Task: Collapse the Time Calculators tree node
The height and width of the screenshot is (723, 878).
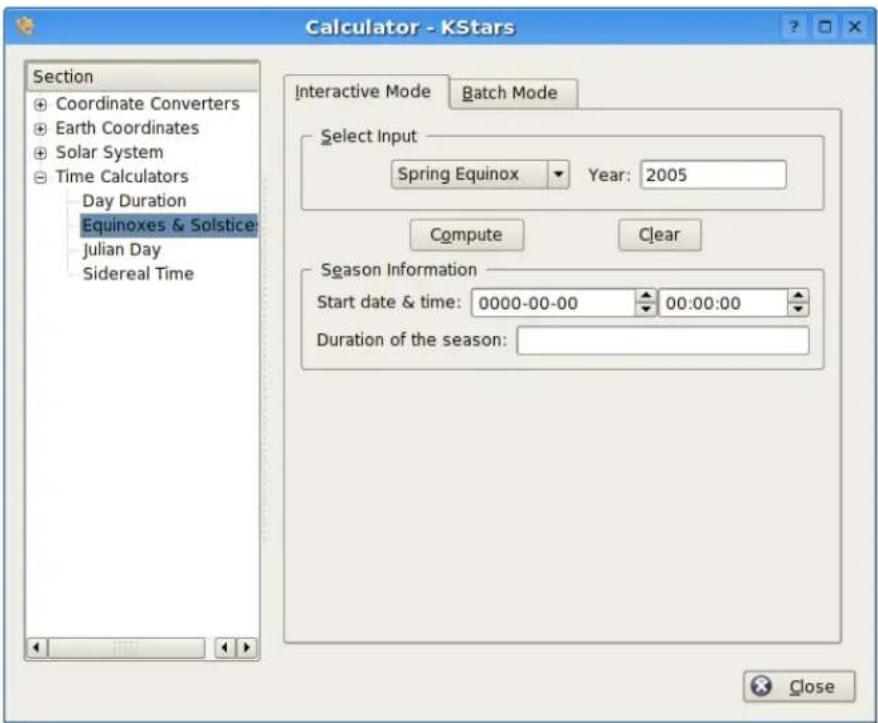Action: click(40, 178)
